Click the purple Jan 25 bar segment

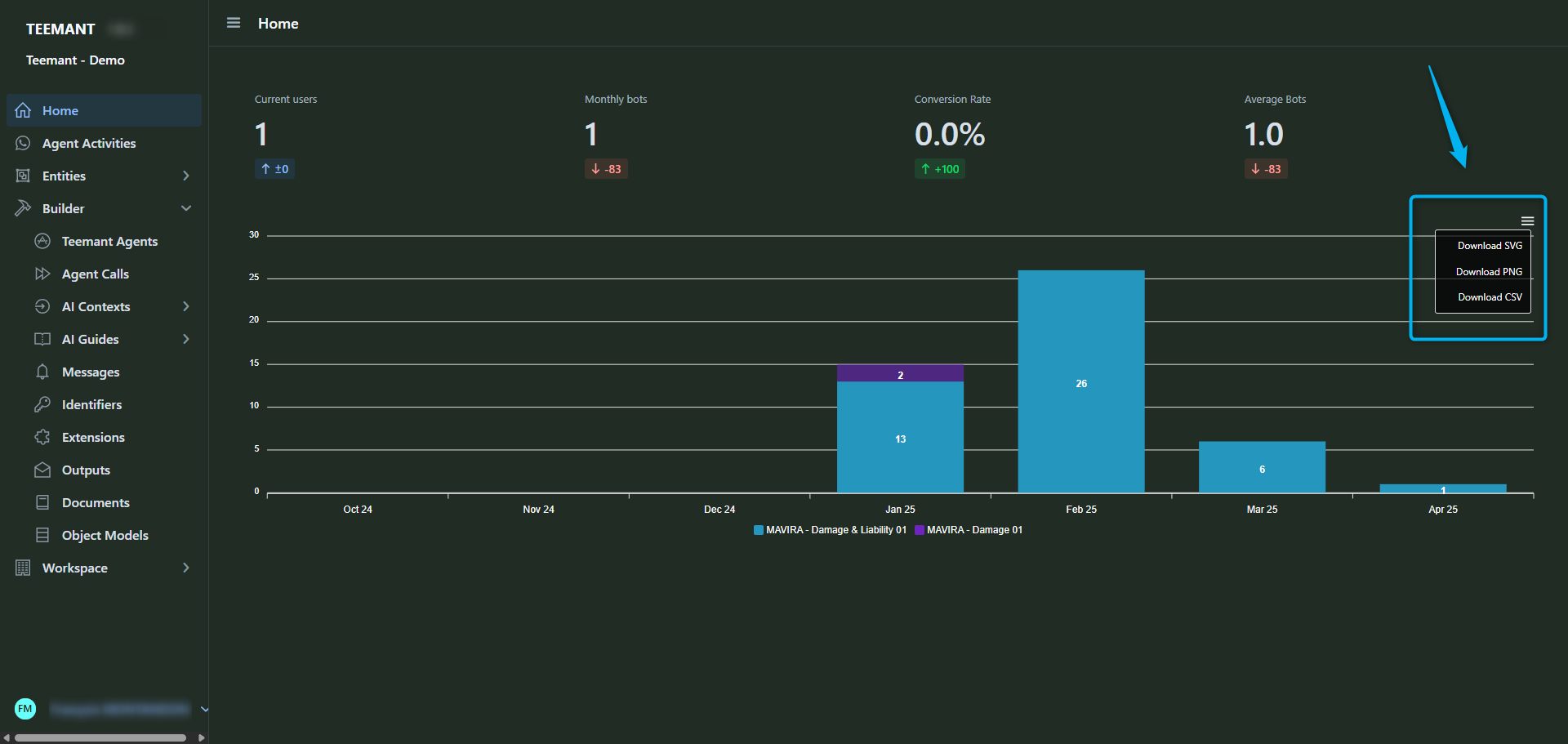click(x=900, y=373)
